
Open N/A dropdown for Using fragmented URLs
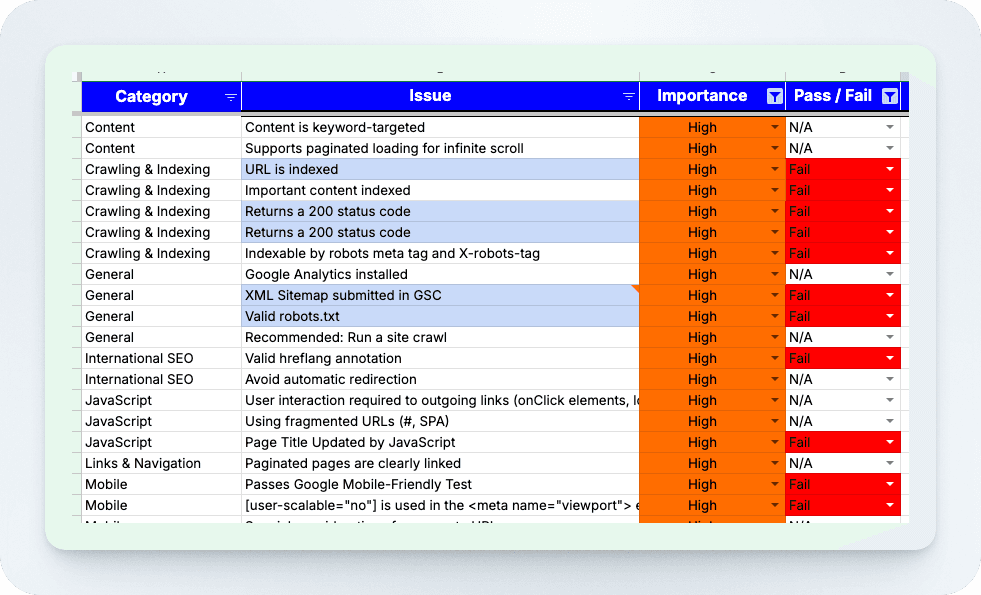(x=889, y=422)
